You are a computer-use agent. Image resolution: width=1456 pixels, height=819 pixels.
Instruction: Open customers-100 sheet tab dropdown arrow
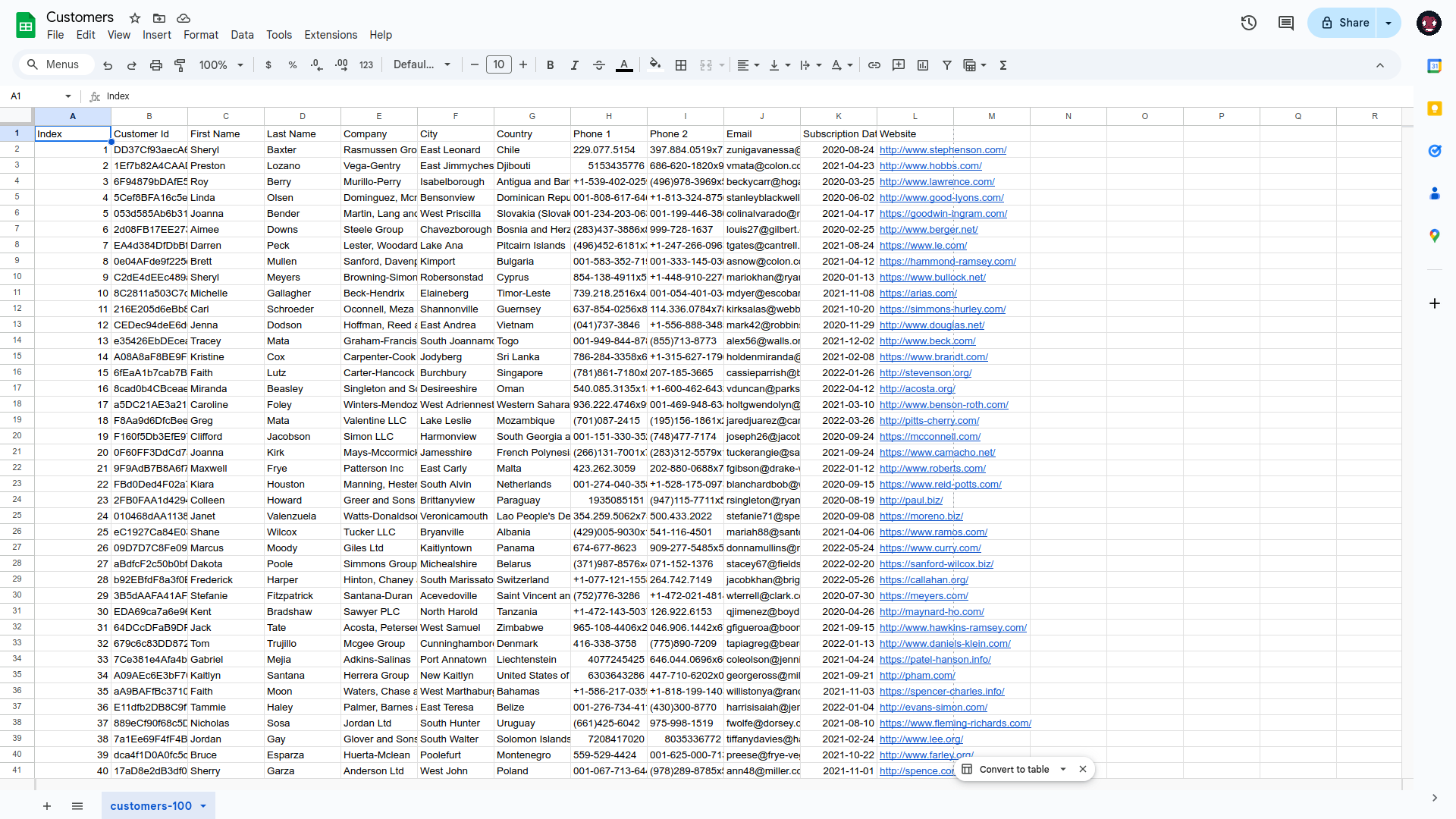click(203, 806)
